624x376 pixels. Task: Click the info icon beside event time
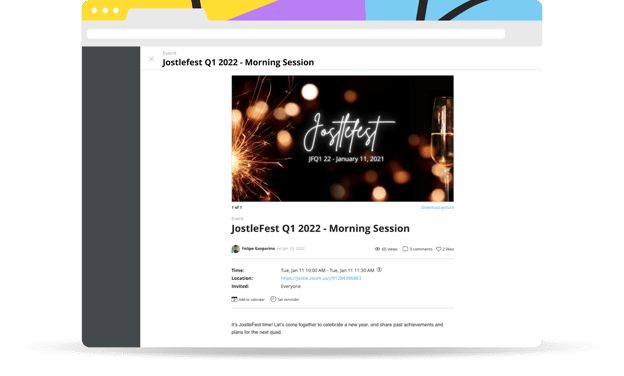[x=379, y=270]
